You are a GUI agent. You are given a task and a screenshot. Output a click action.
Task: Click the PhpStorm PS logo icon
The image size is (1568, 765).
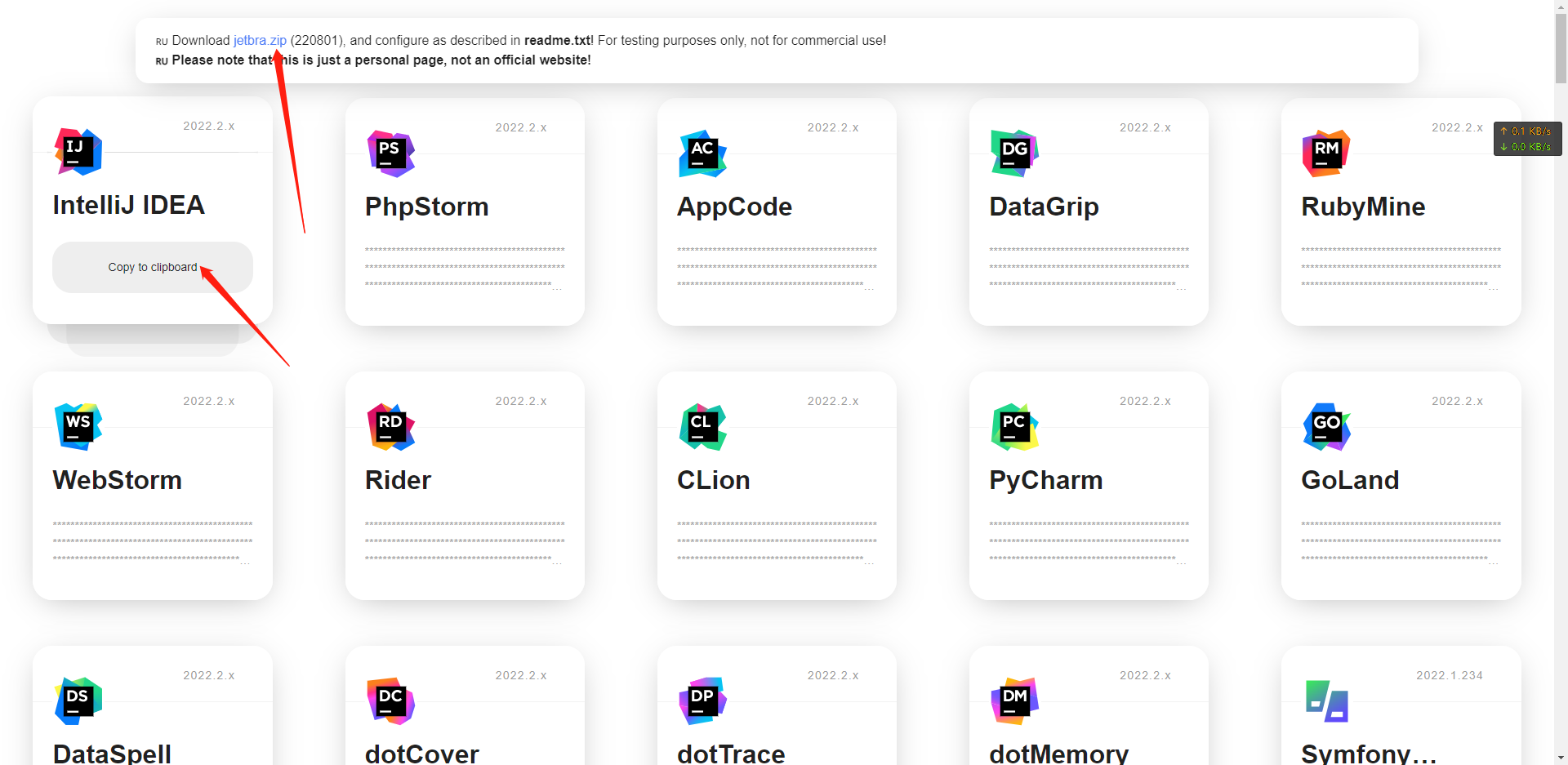[x=391, y=153]
